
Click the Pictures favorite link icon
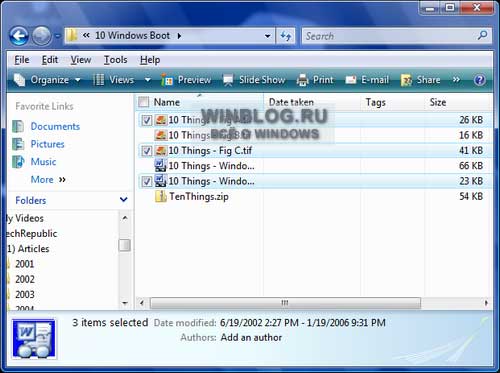point(18,144)
